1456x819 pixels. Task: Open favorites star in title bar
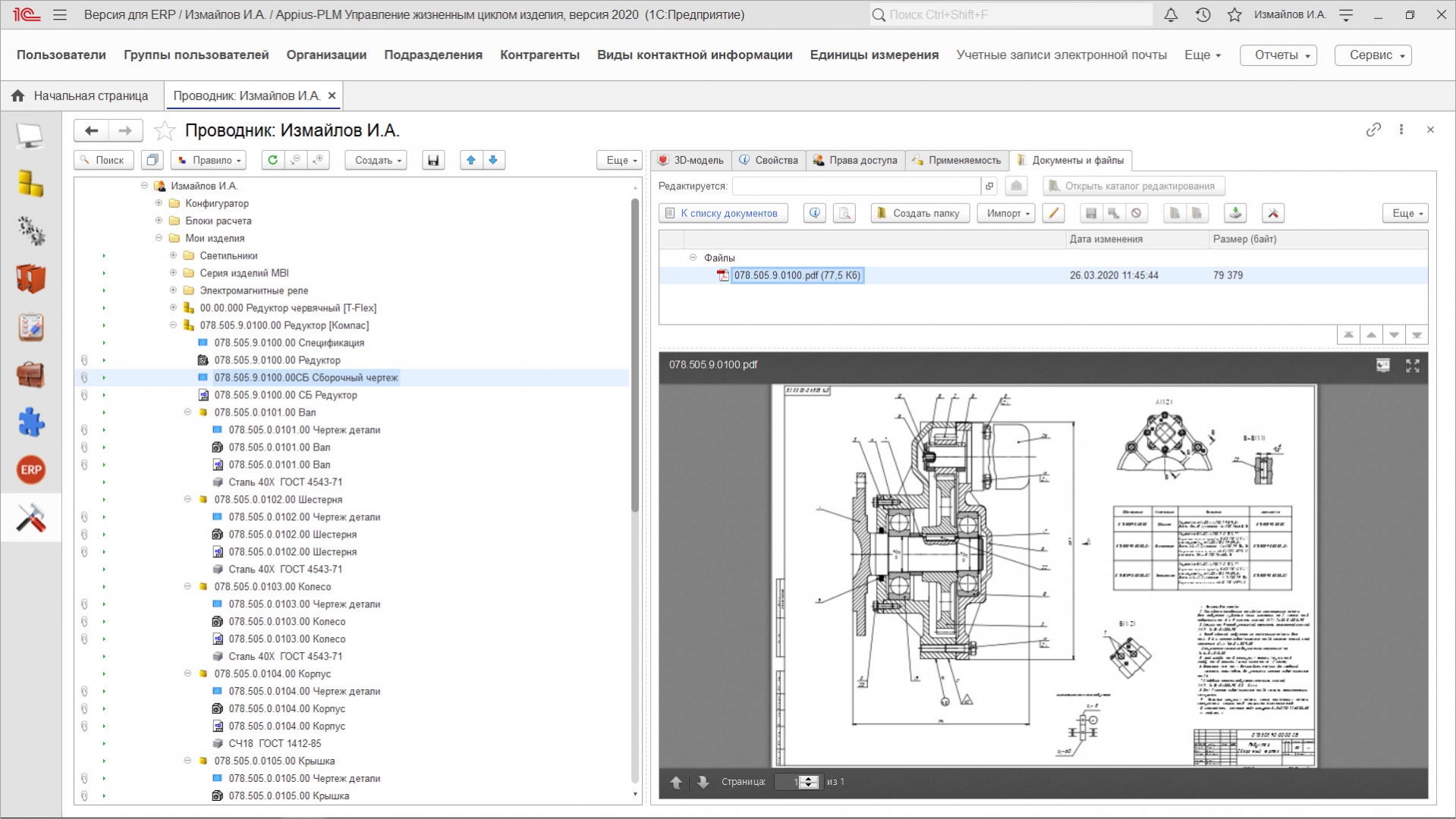(x=1234, y=14)
